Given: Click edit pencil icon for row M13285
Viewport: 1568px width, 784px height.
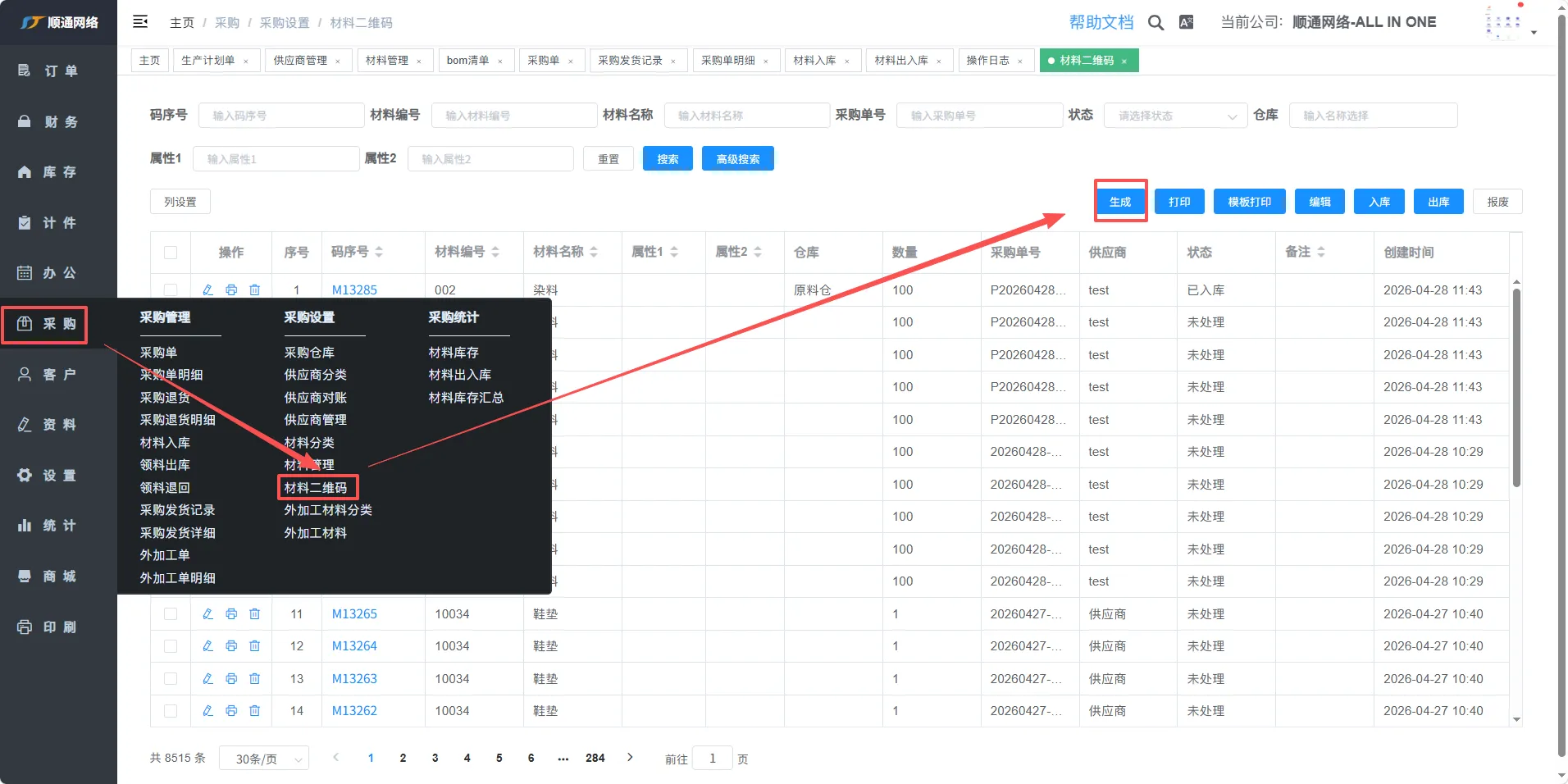Looking at the screenshot, I should click(207, 289).
